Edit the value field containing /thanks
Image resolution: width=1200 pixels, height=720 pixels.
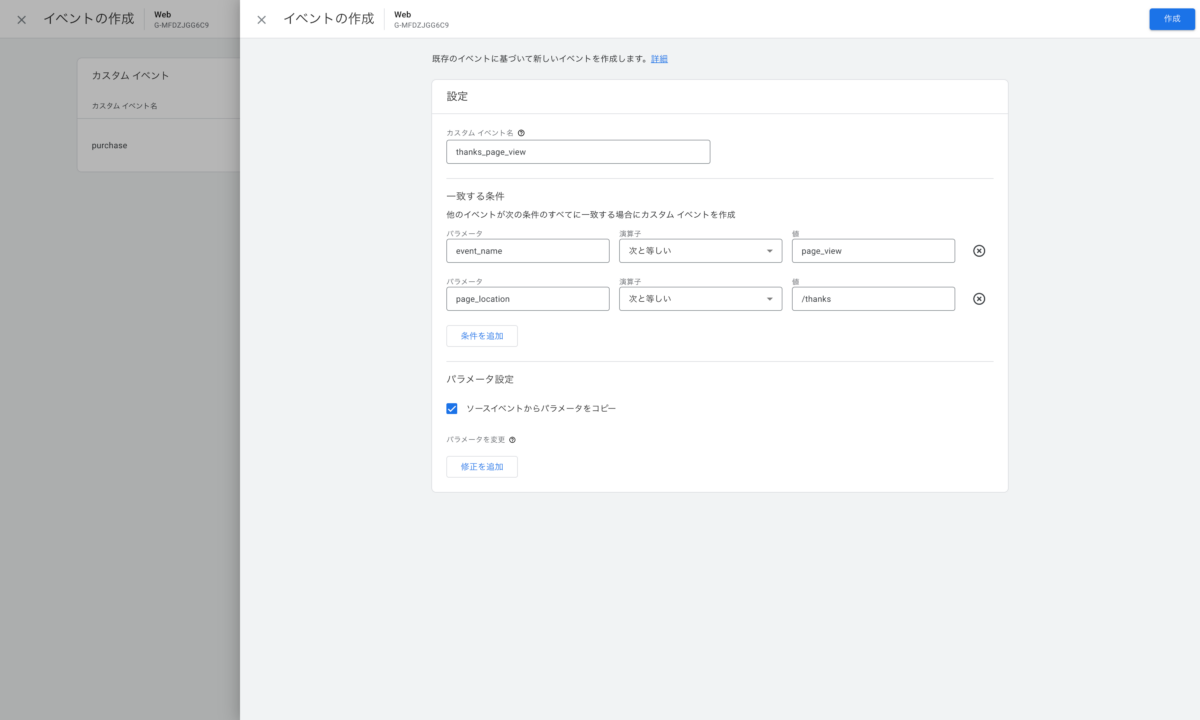pyautogui.click(x=873, y=298)
